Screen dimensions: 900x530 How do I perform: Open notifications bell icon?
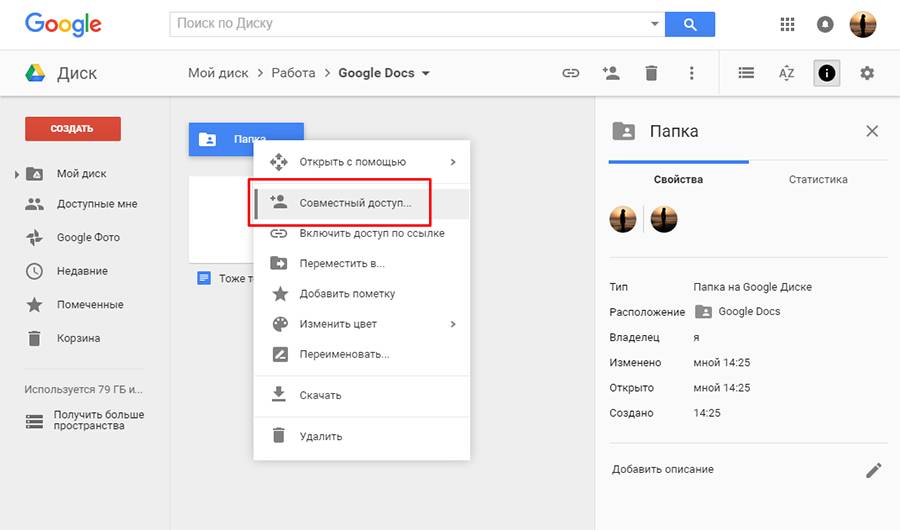point(825,24)
